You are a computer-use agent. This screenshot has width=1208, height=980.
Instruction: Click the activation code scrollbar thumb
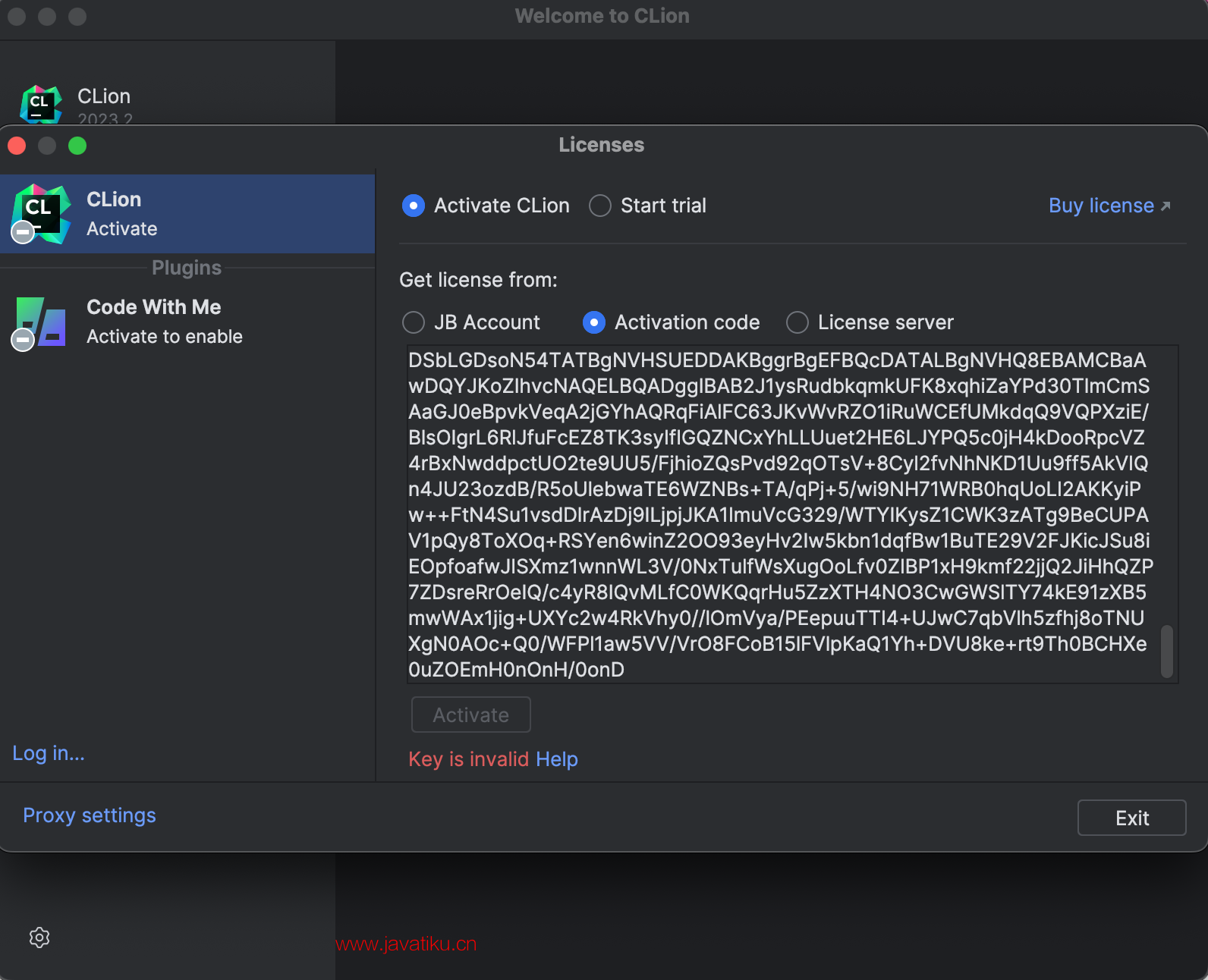coord(1167,651)
